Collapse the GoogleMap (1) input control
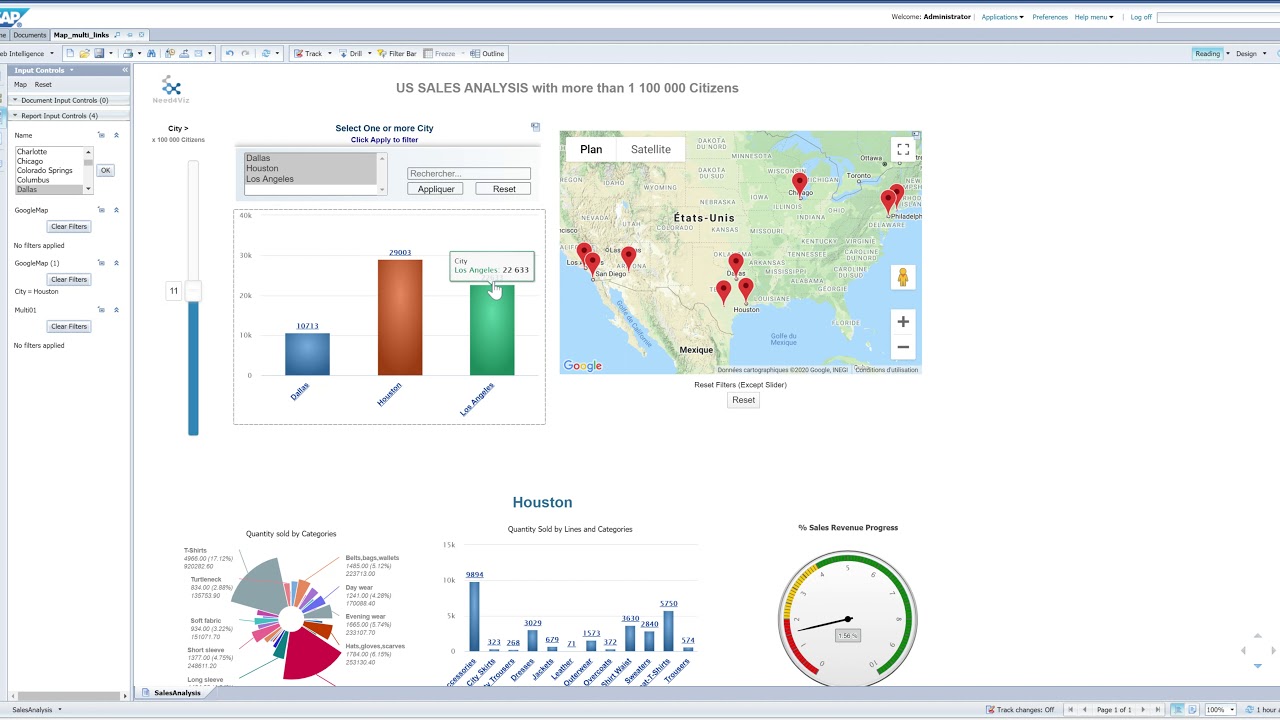This screenshot has height=720, width=1280. coord(116,263)
